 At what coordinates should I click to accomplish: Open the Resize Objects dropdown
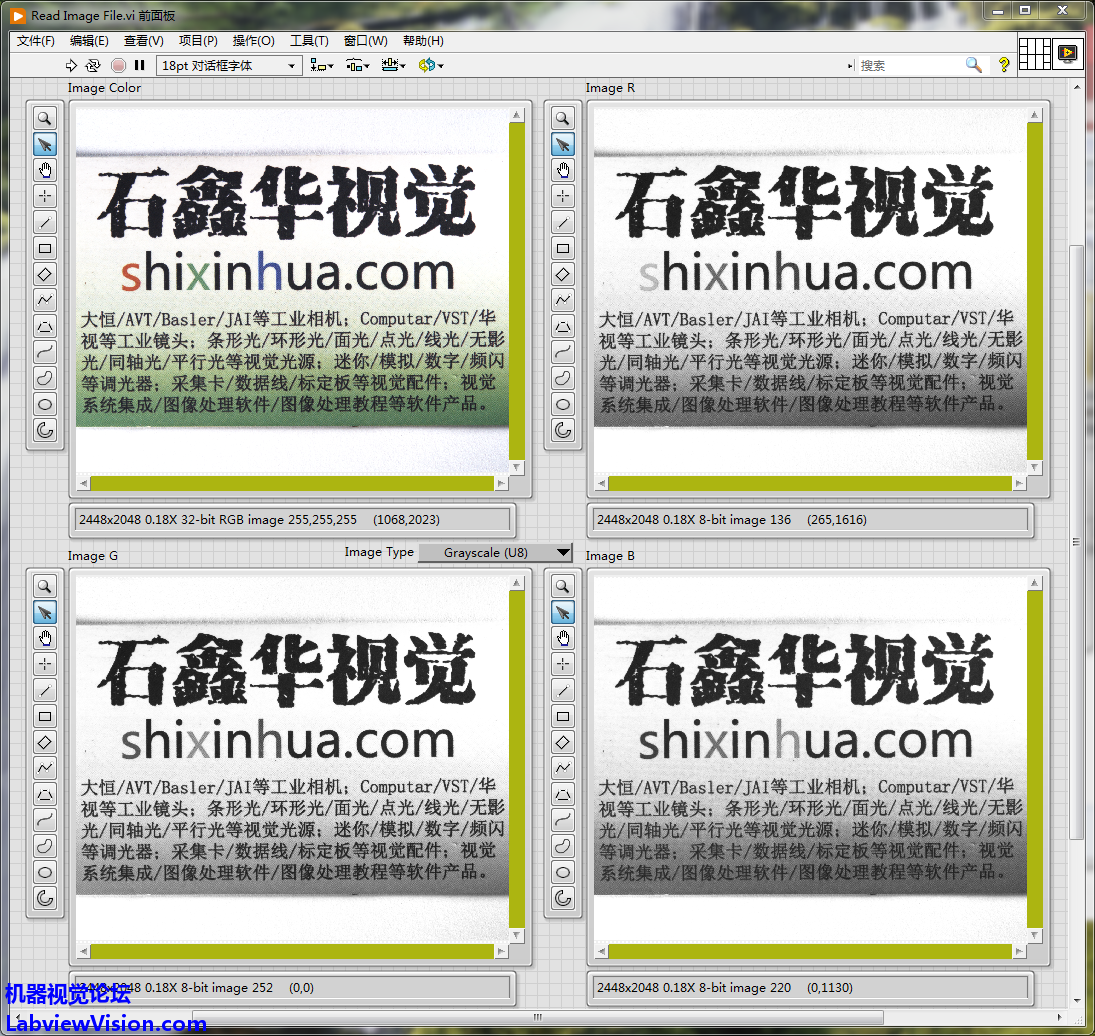(x=394, y=65)
